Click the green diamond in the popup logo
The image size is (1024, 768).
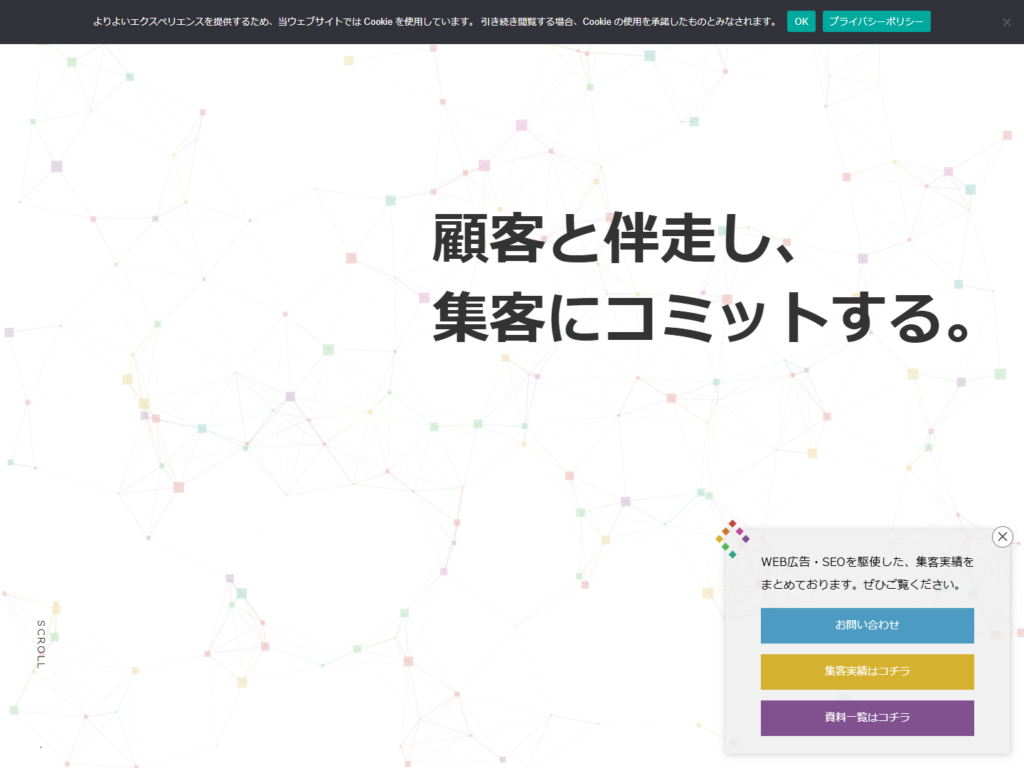click(726, 547)
